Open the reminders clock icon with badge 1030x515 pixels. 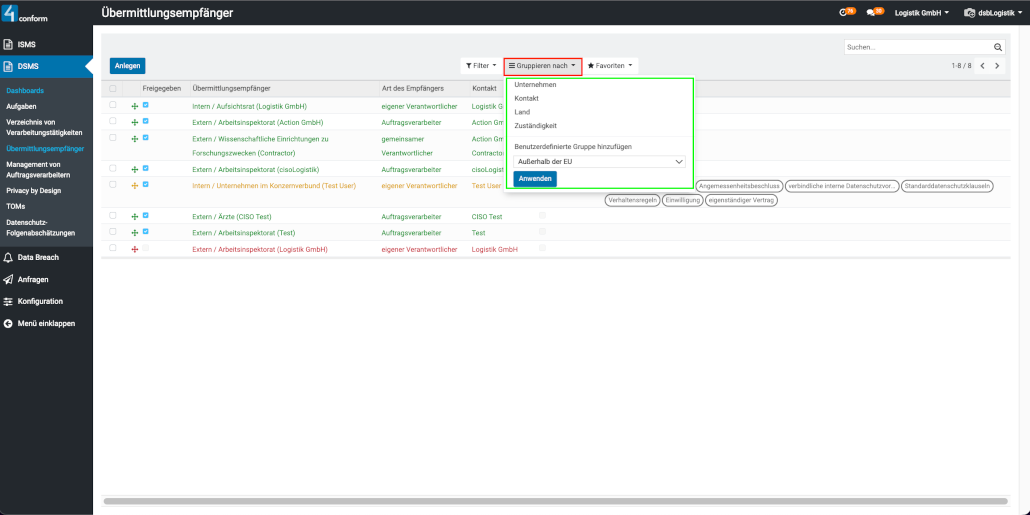845,12
